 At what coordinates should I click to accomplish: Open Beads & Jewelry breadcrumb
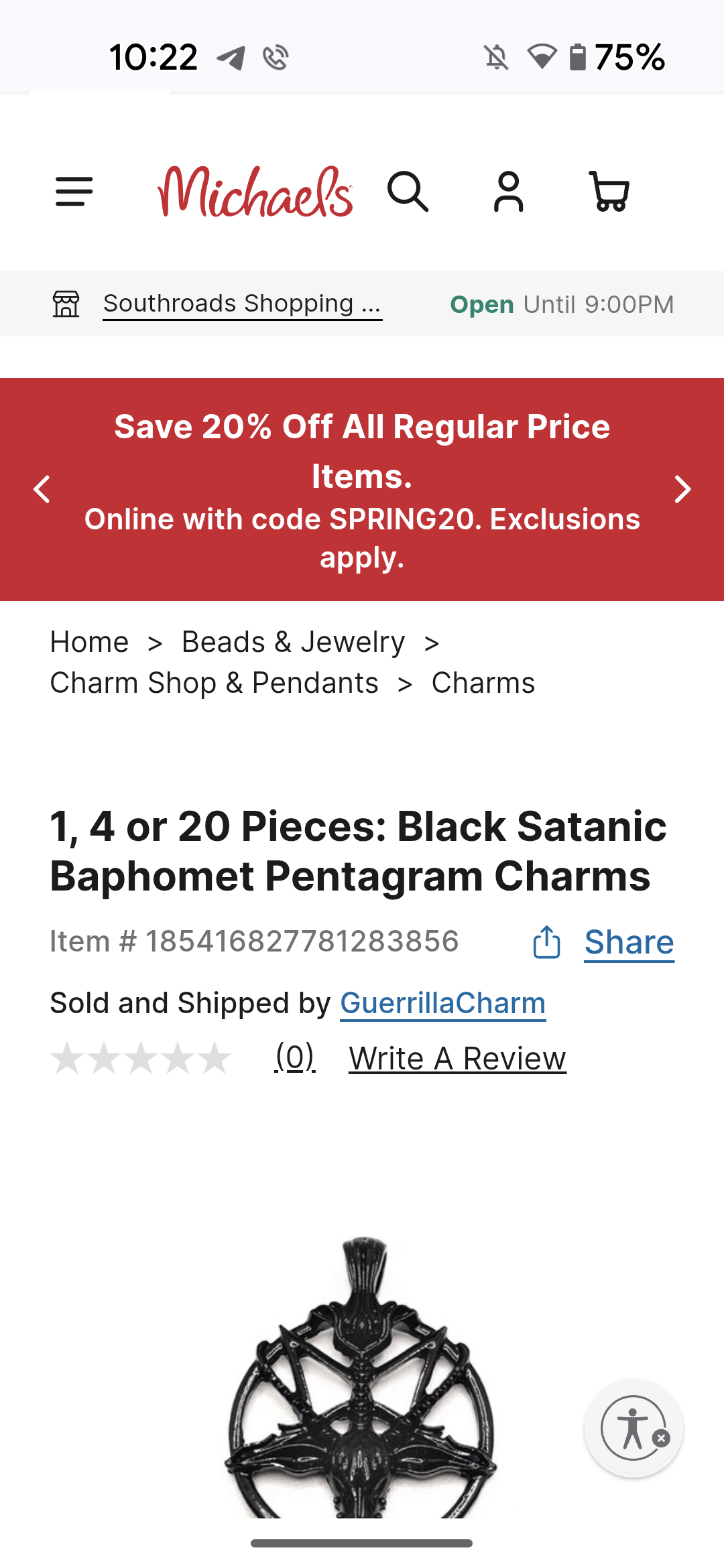[293, 642]
